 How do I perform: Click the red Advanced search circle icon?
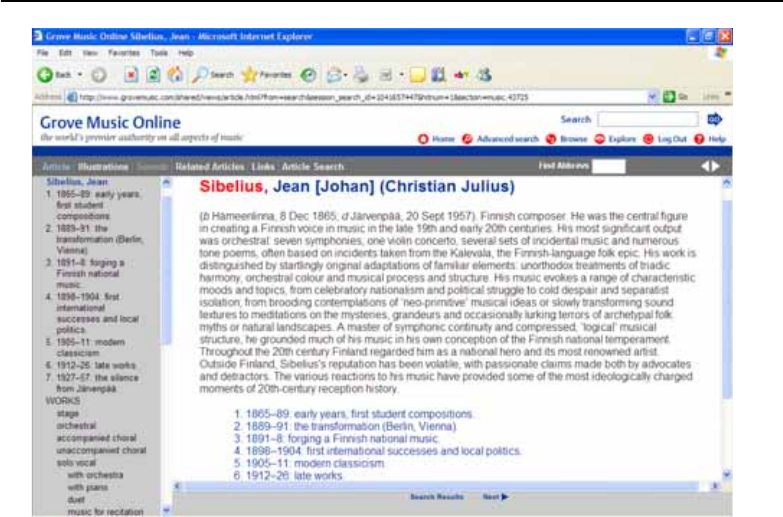pyautogui.click(x=467, y=139)
